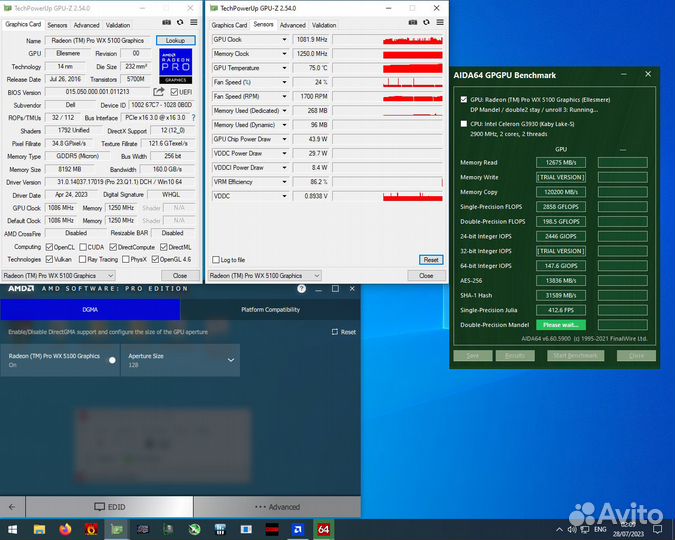
Task: Click the GPU name field in GPU-Z
Action: (98, 40)
